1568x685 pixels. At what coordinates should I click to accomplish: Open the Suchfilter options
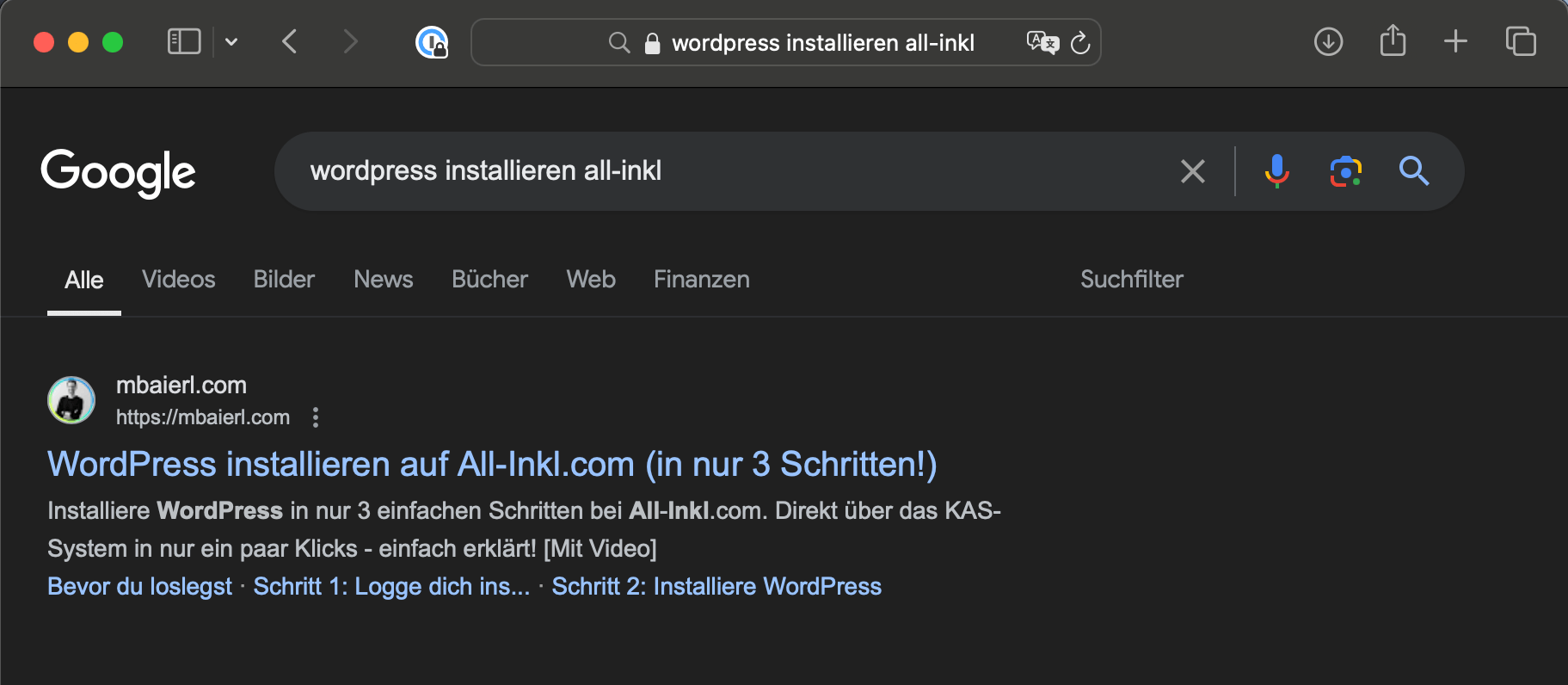tap(1132, 280)
